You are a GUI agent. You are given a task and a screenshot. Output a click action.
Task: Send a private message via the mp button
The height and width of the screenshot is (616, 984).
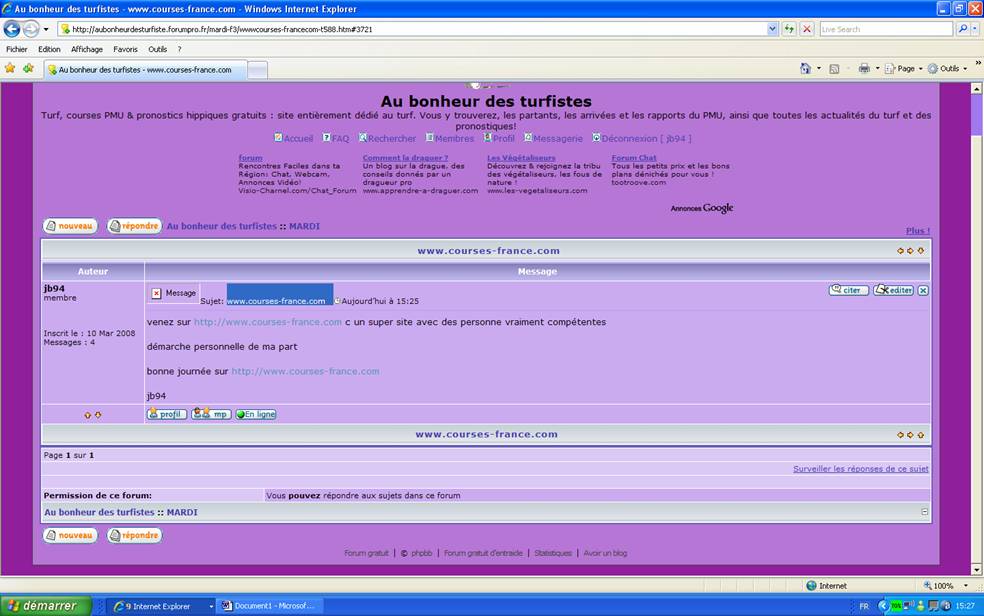(x=211, y=414)
